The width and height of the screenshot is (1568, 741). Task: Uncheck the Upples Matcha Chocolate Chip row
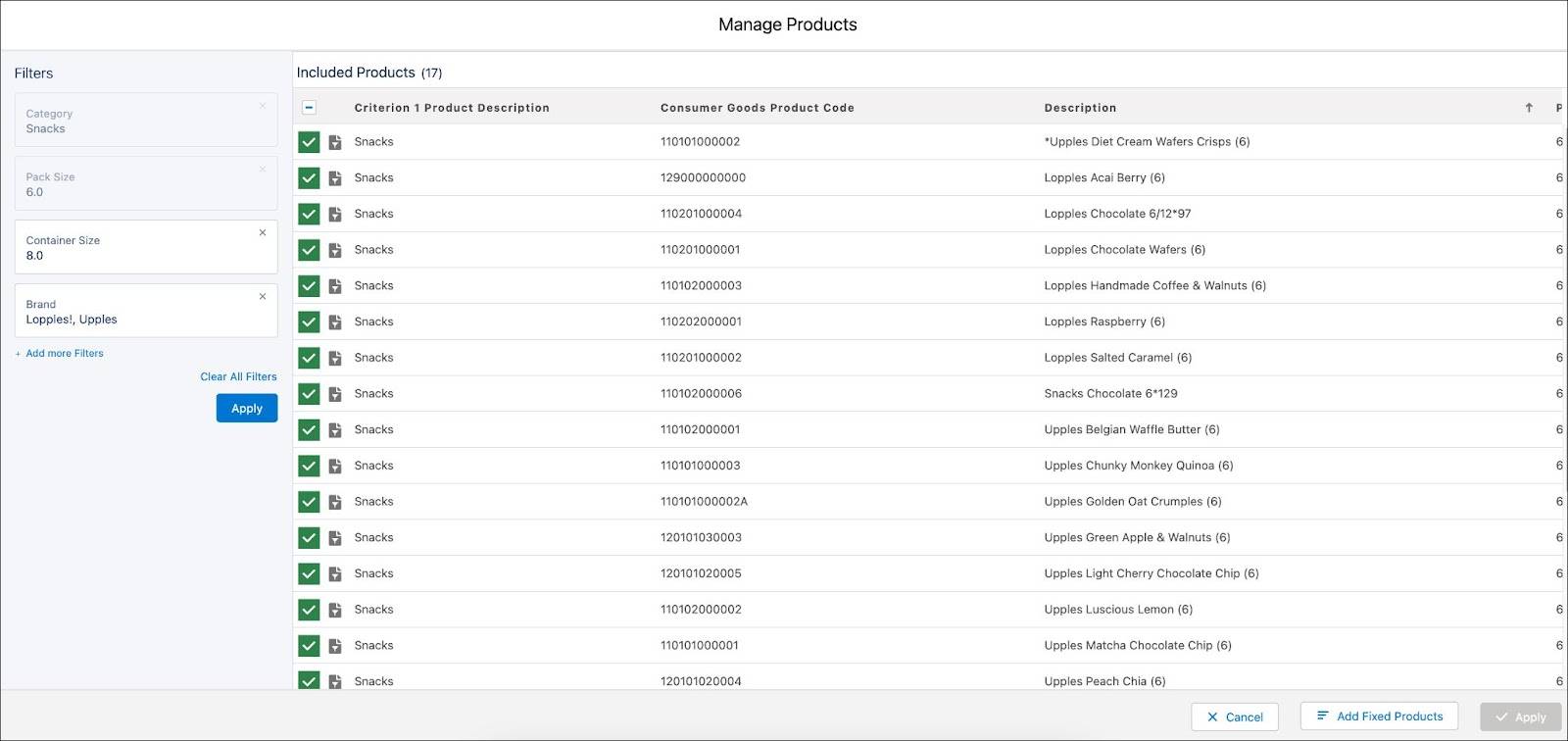pos(309,645)
